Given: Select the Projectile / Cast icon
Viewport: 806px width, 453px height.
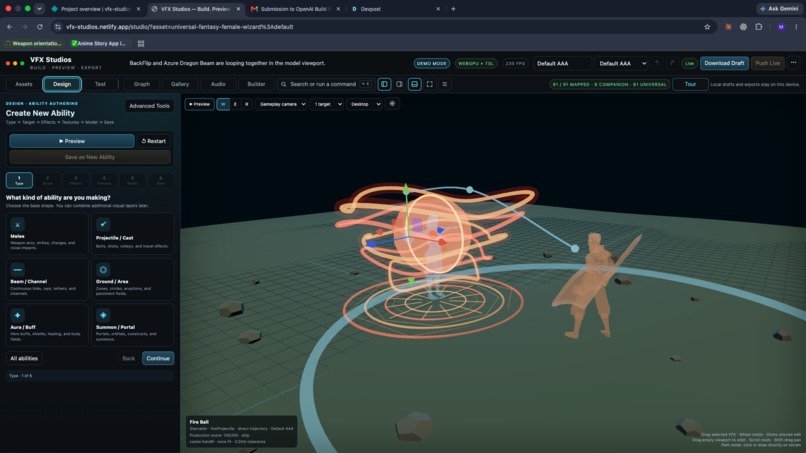Looking at the screenshot, I should (103, 224).
